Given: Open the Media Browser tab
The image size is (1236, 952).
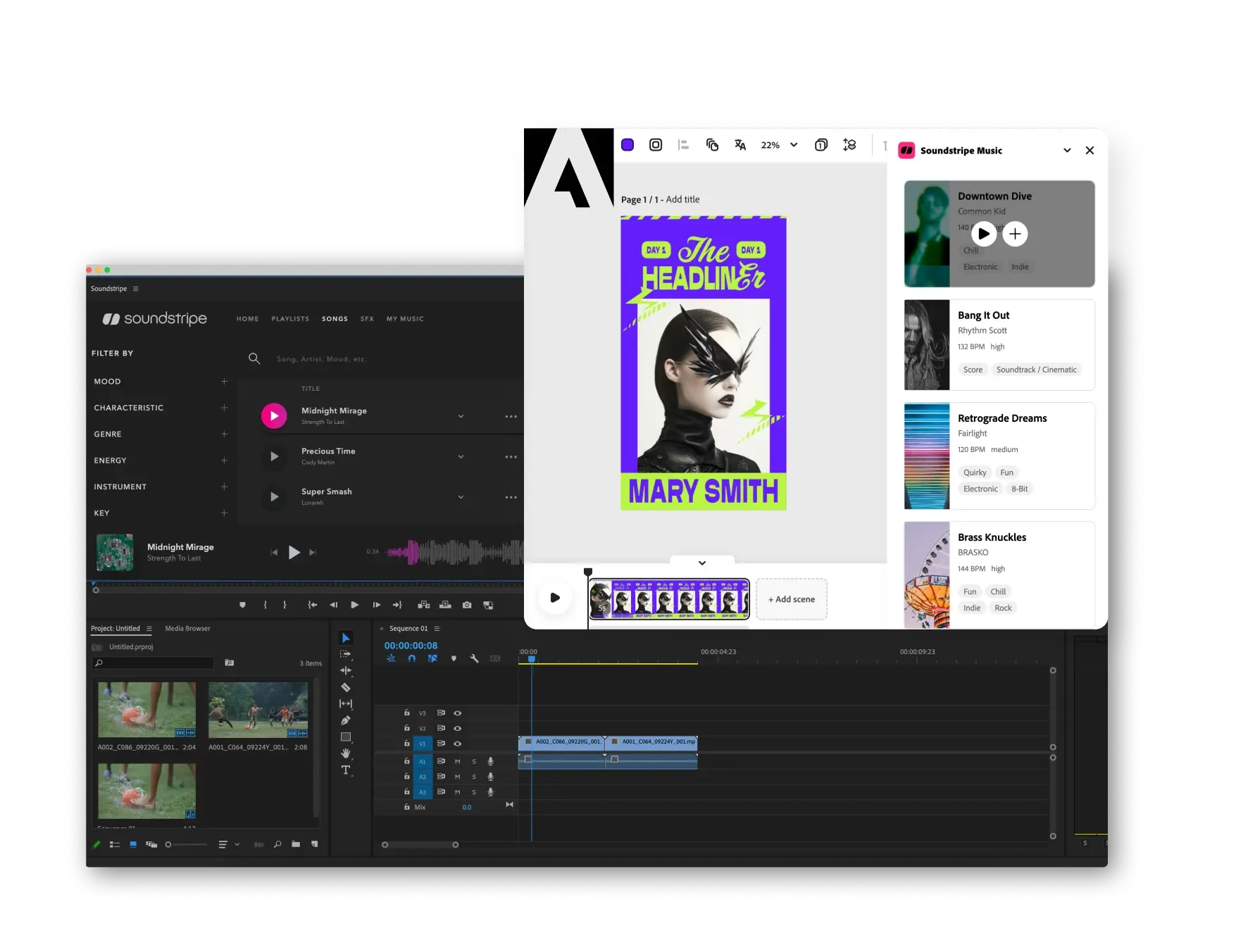Looking at the screenshot, I should point(187,629).
